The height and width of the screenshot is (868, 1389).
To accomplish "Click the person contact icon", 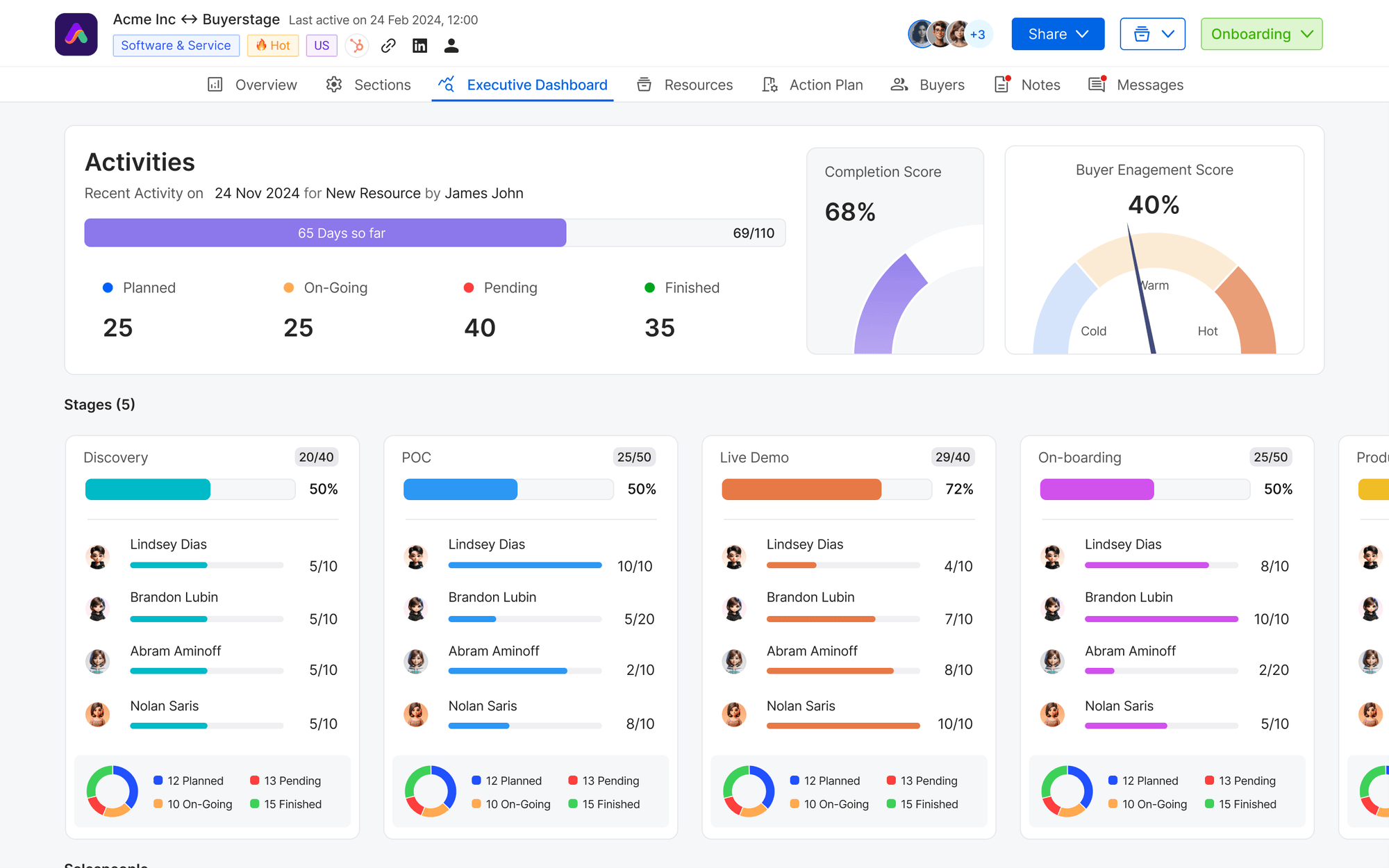I will click(x=451, y=46).
